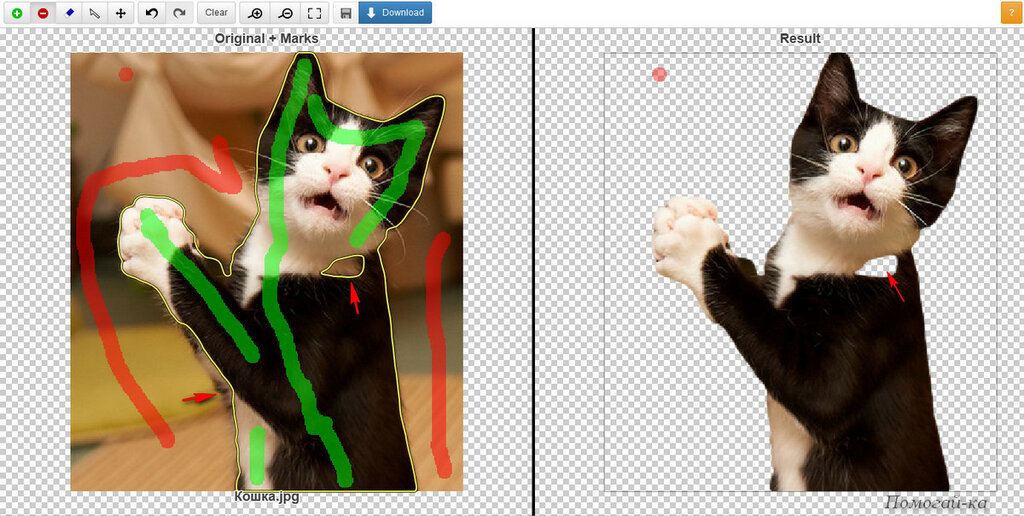Click the 'Result' pane heading

tap(800, 39)
